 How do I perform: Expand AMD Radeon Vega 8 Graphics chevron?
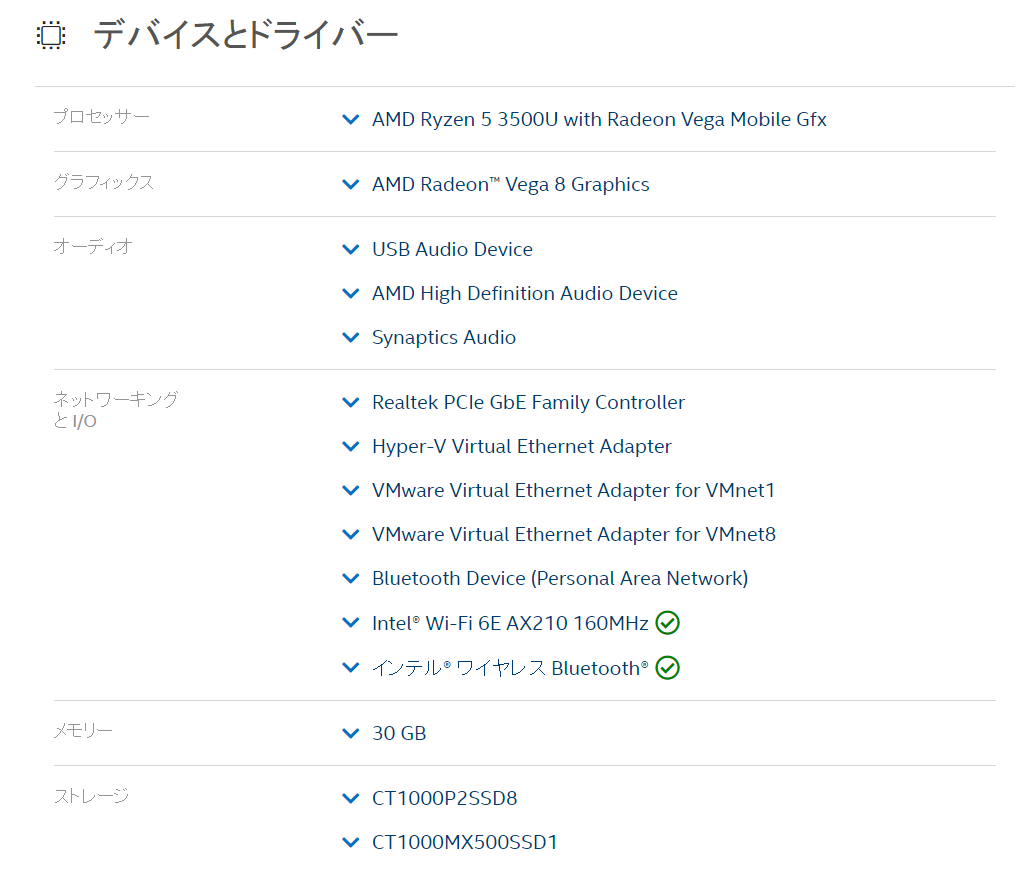350,185
